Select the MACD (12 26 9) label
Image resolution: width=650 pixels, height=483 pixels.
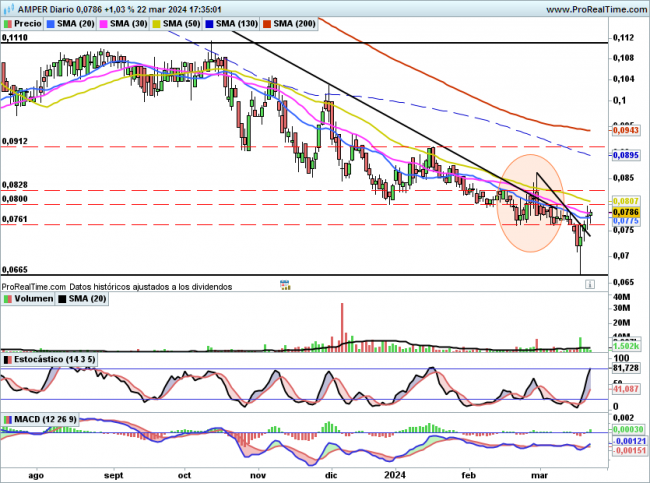coord(44,418)
